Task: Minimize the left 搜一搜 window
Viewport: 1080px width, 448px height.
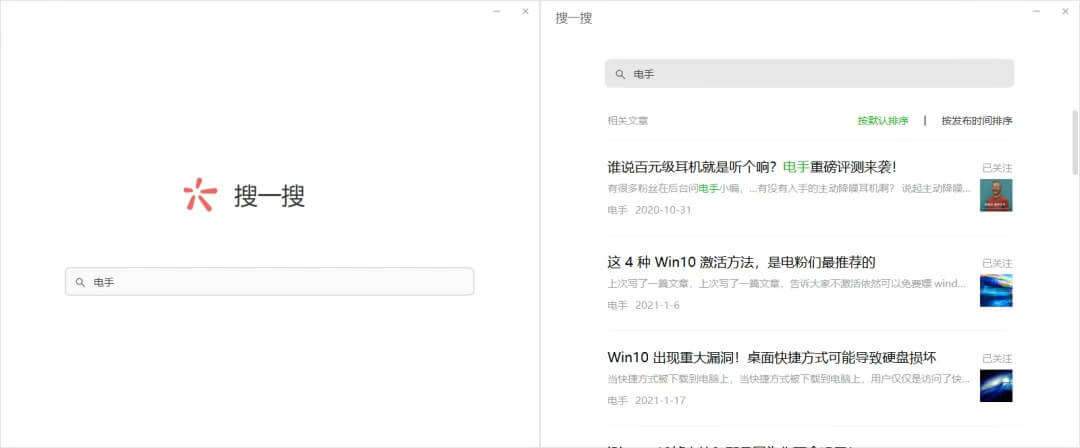Action: pos(497,11)
